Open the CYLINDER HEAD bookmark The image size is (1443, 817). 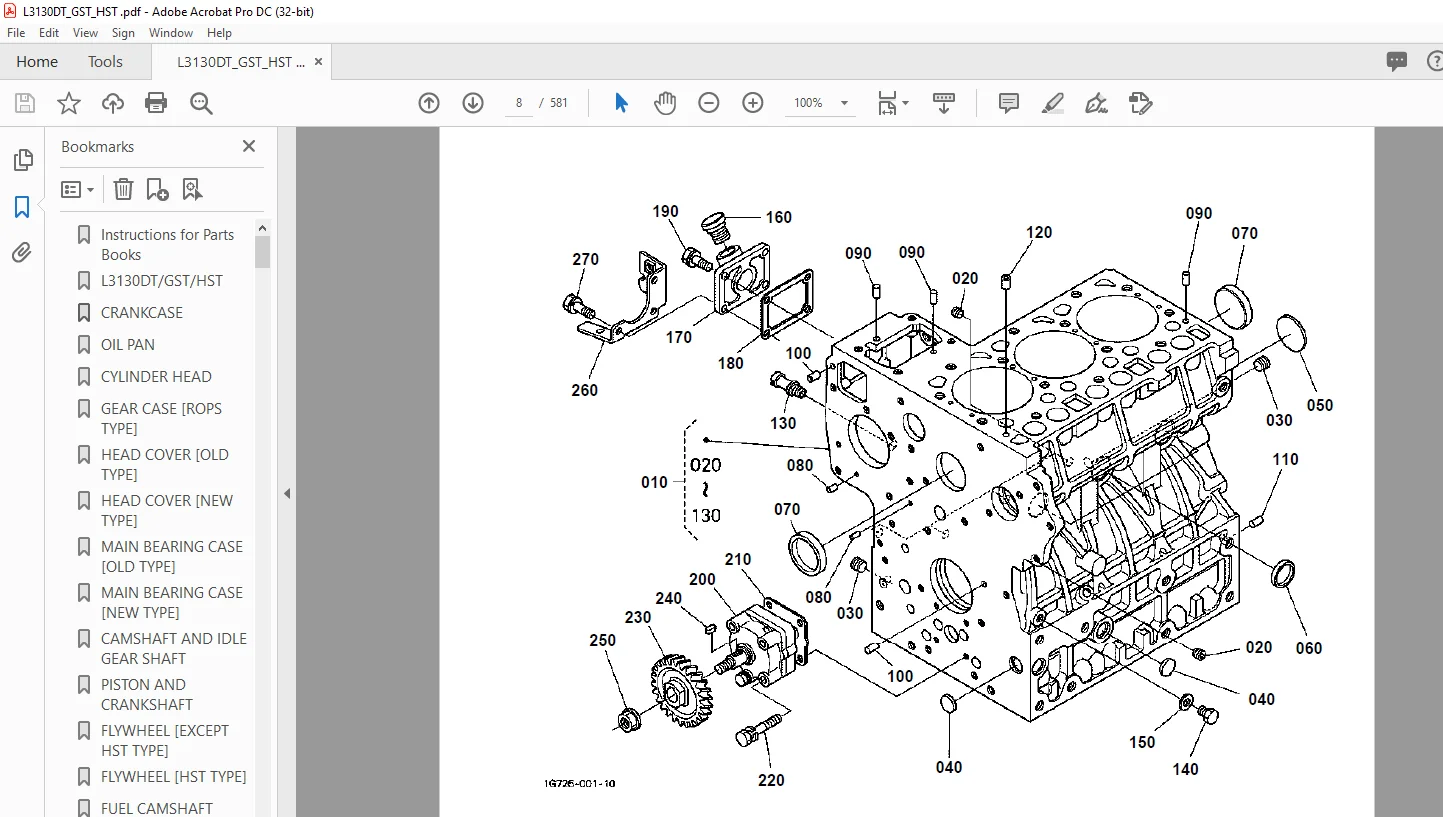(156, 376)
